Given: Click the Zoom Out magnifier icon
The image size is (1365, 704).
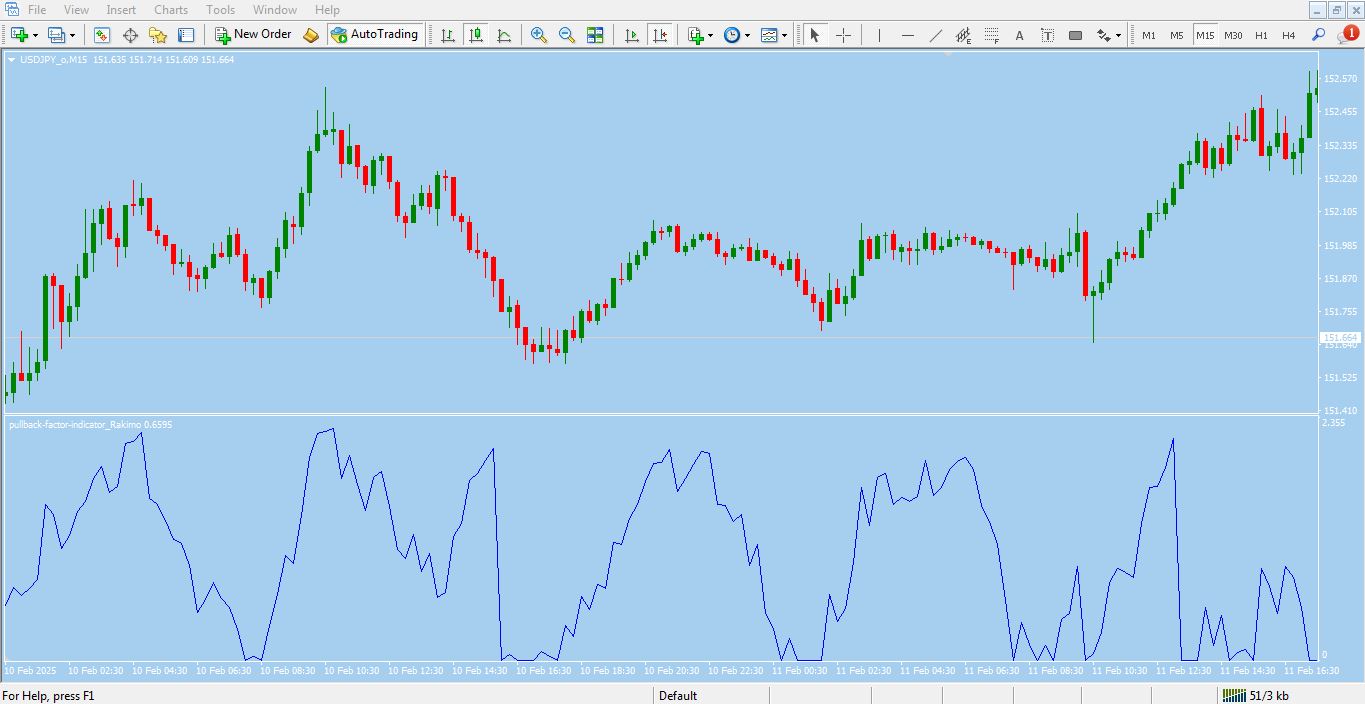Looking at the screenshot, I should 567,35.
